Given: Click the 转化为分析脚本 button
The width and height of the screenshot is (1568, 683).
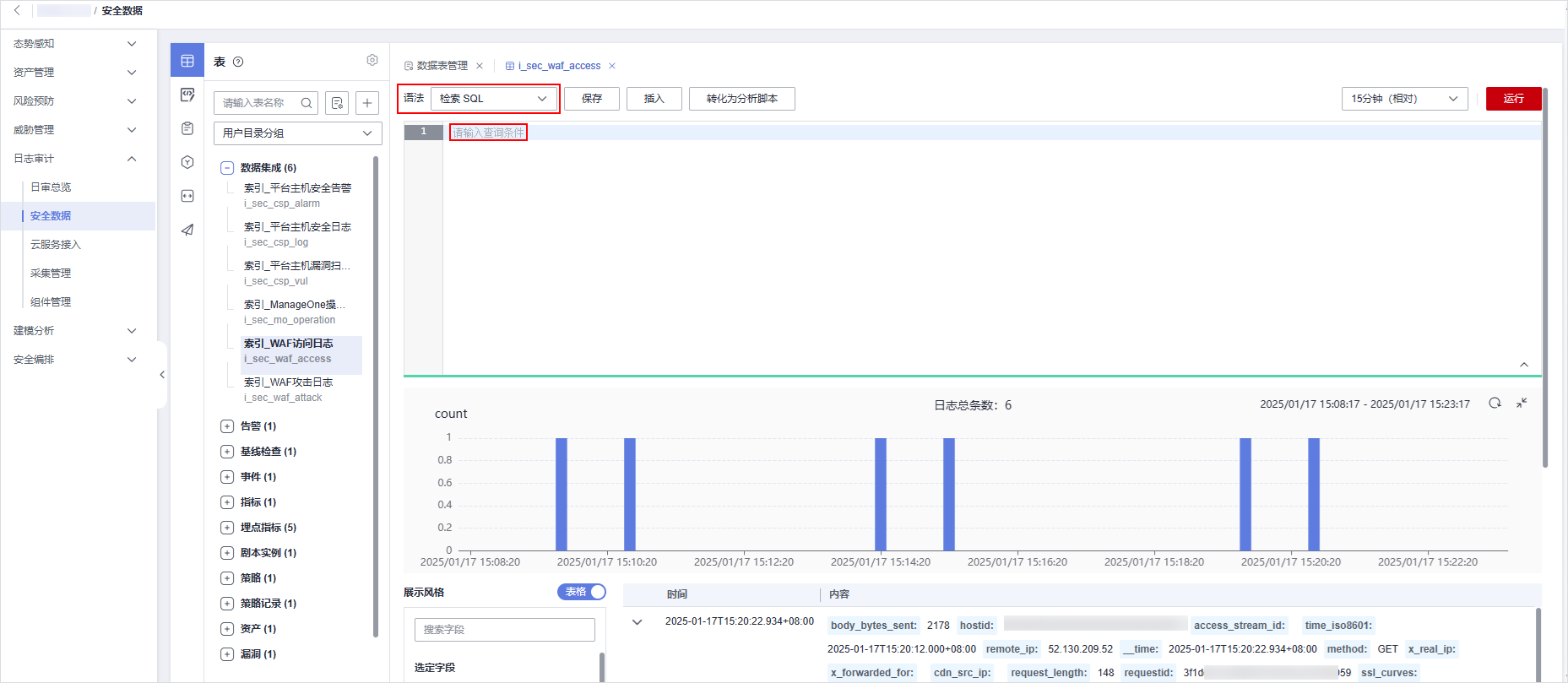Looking at the screenshot, I should tap(741, 99).
